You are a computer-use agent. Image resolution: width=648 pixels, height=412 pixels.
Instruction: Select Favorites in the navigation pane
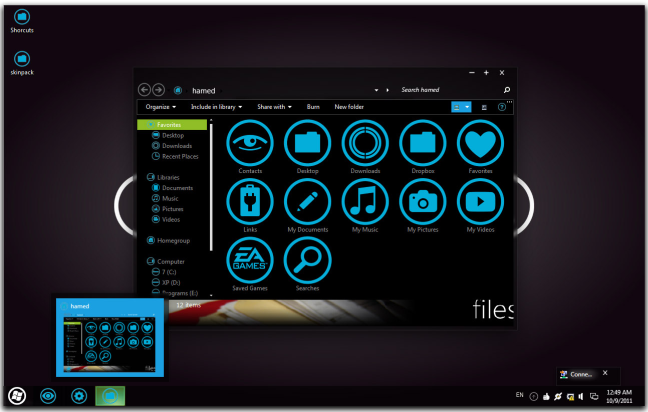(x=172, y=124)
